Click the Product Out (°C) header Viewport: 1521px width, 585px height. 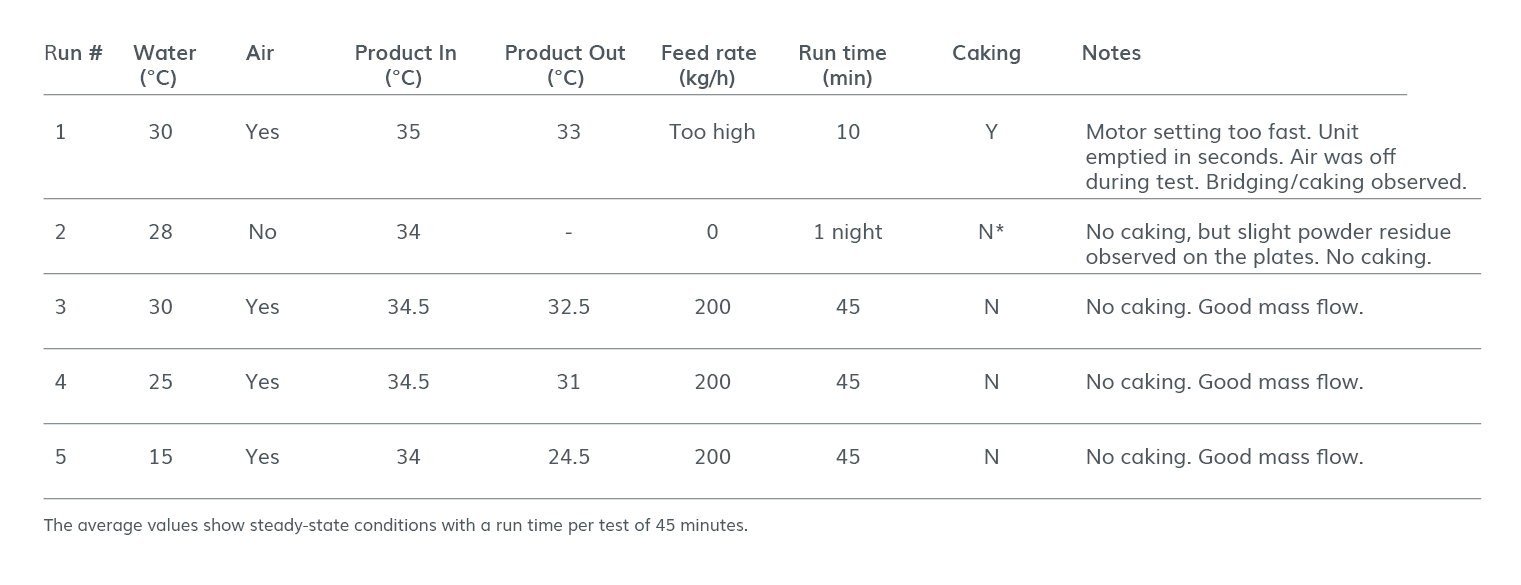coord(565,65)
